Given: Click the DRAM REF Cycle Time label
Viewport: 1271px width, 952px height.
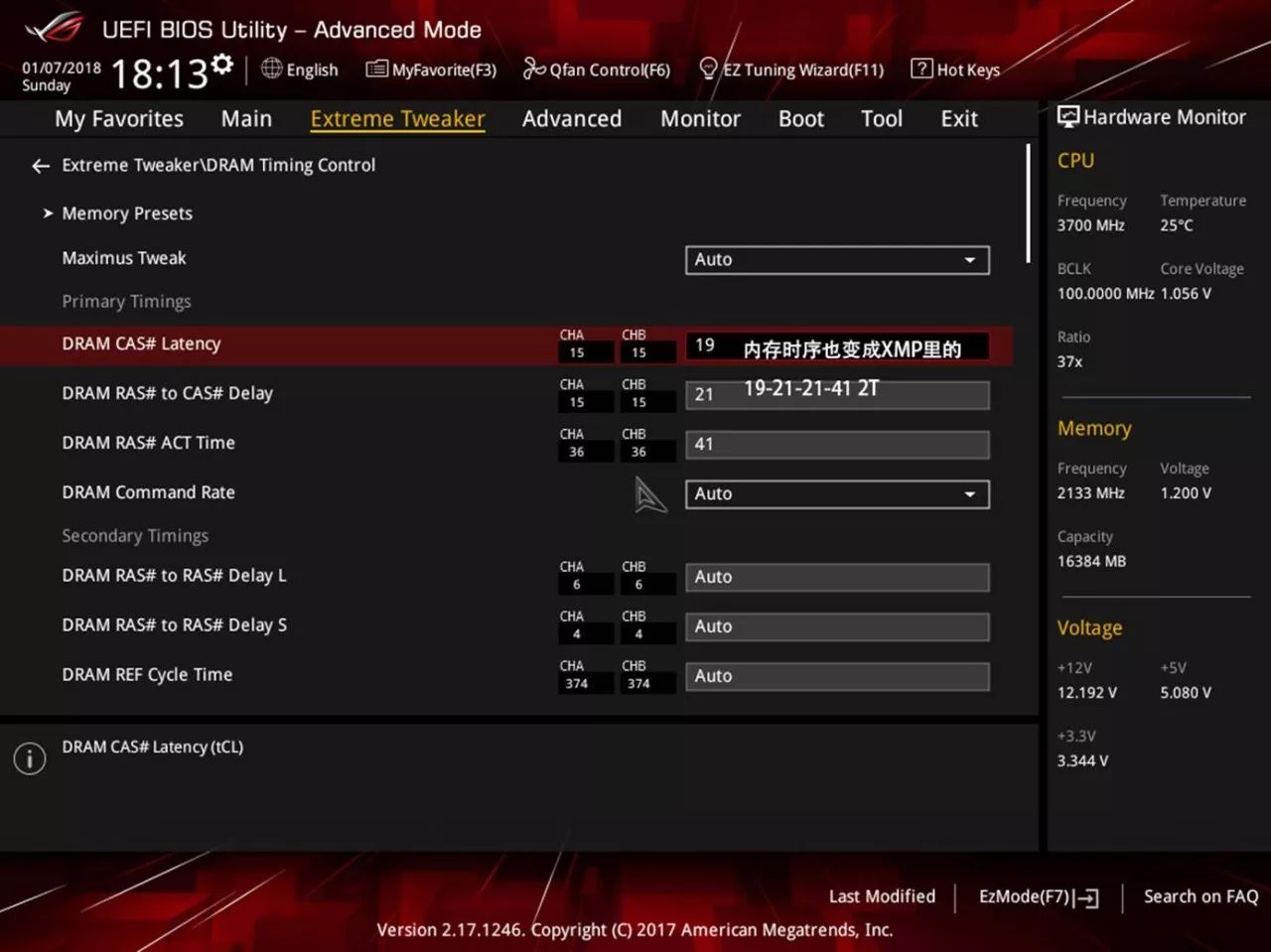Looking at the screenshot, I should point(147,675).
